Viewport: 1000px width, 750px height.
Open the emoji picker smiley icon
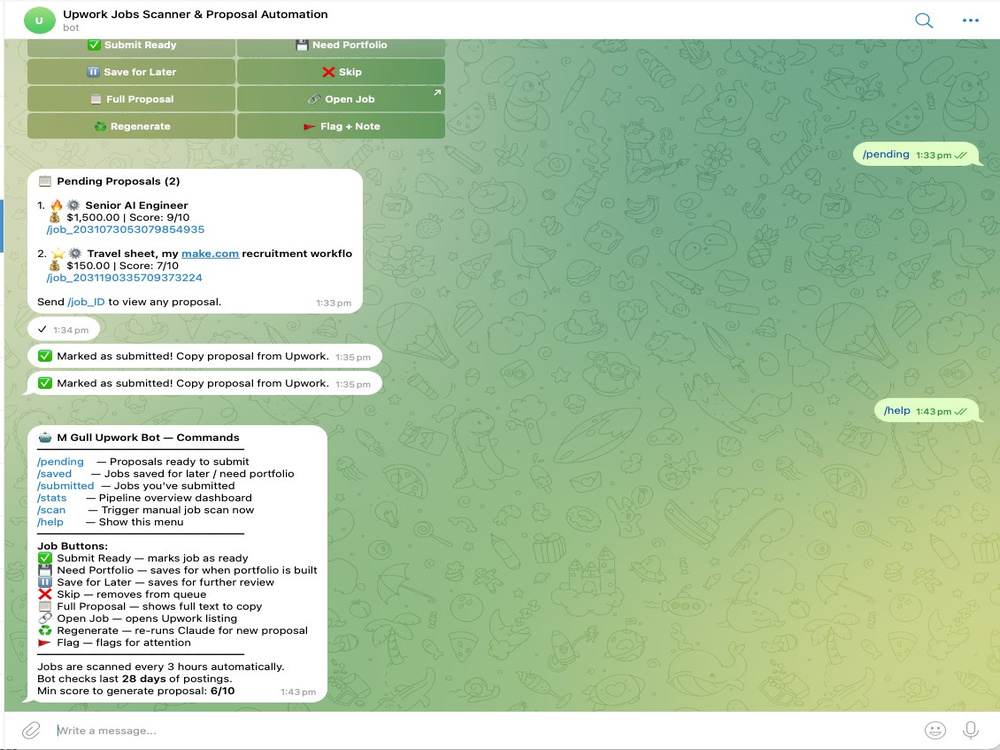click(935, 730)
